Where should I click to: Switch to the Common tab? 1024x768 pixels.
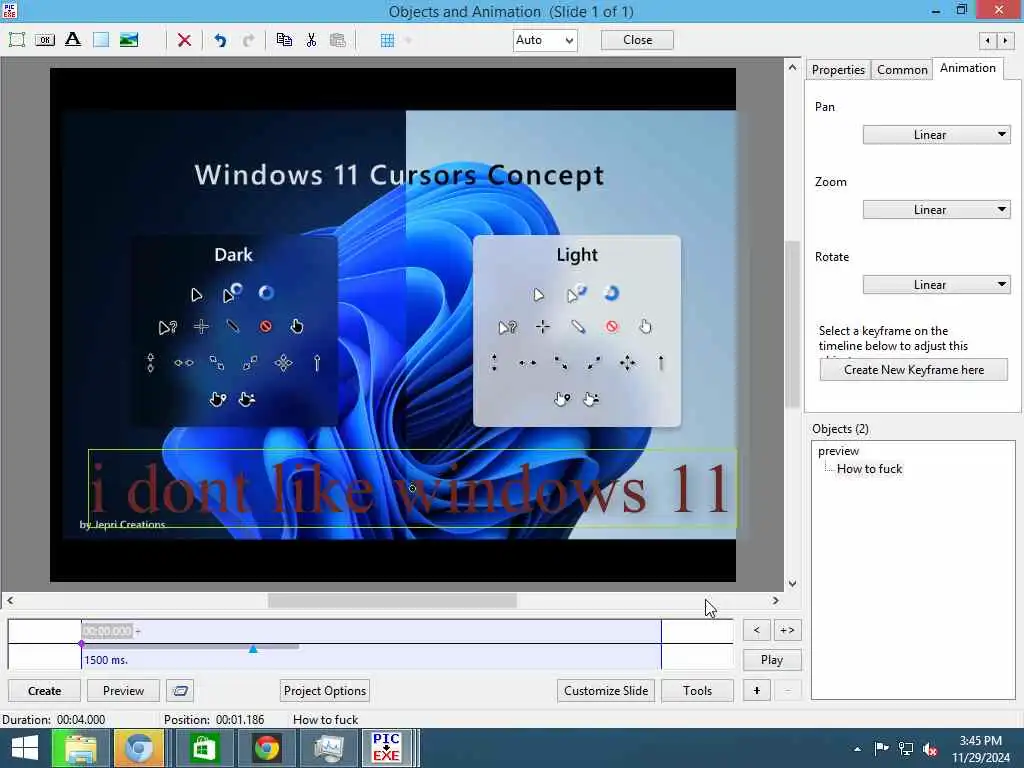(x=902, y=69)
